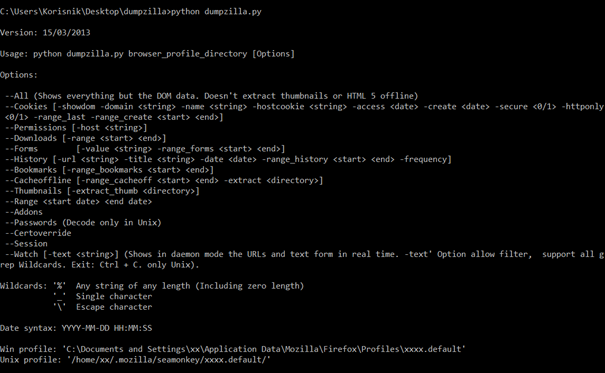Click the --Range start date option

78,201
